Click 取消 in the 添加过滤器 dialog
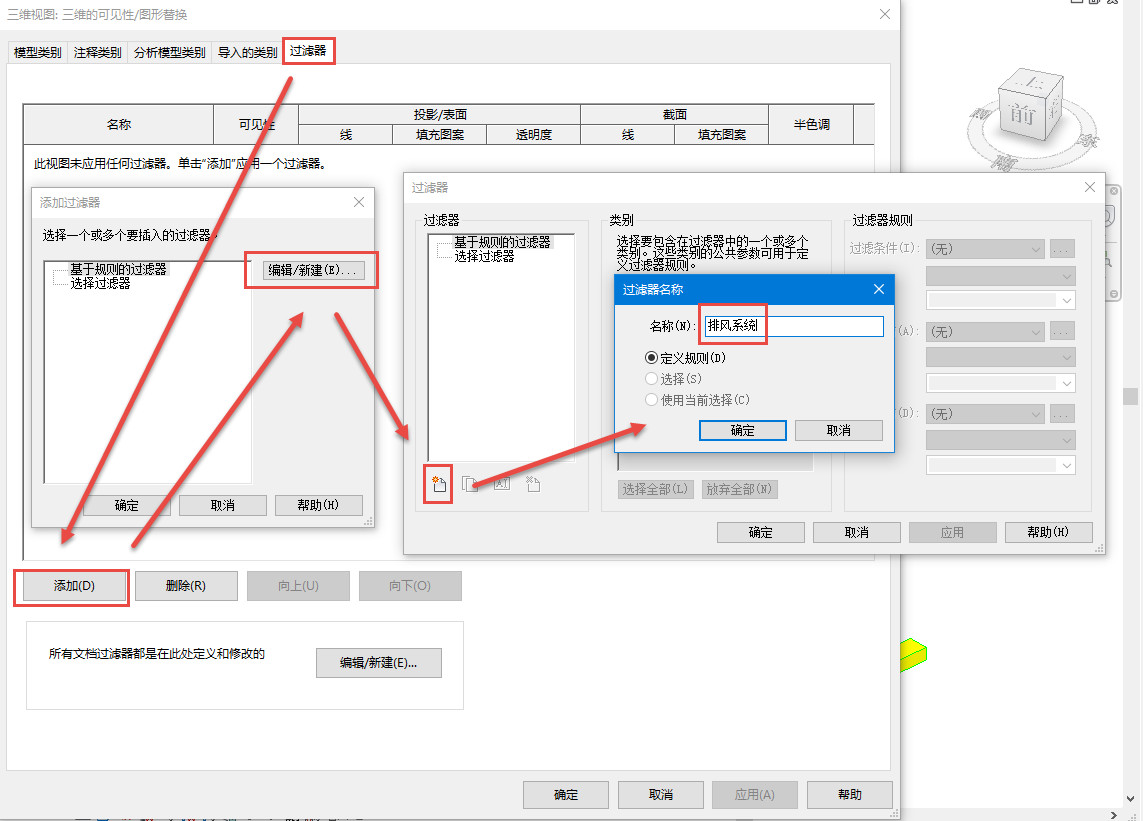The height and width of the screenshot is (821, 1143). click(222, 505)
